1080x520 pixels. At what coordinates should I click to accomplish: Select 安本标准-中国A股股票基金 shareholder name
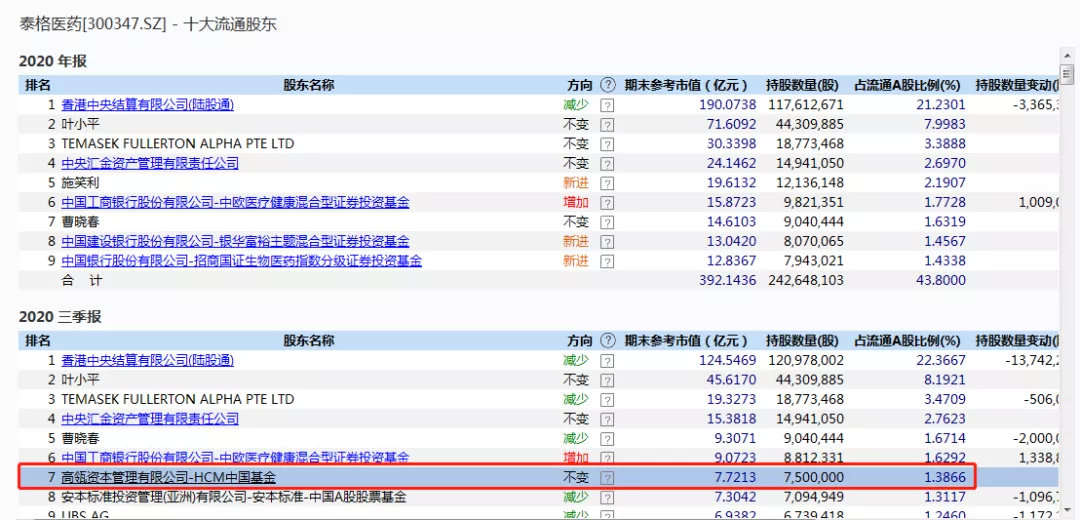(233, 497)
